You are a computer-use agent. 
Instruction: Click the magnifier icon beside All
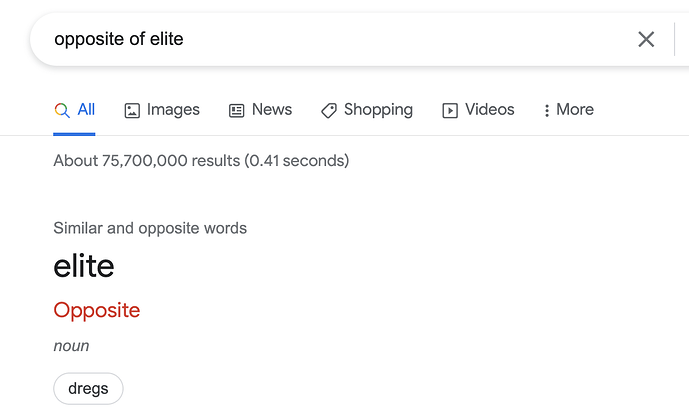pos(62,110)
